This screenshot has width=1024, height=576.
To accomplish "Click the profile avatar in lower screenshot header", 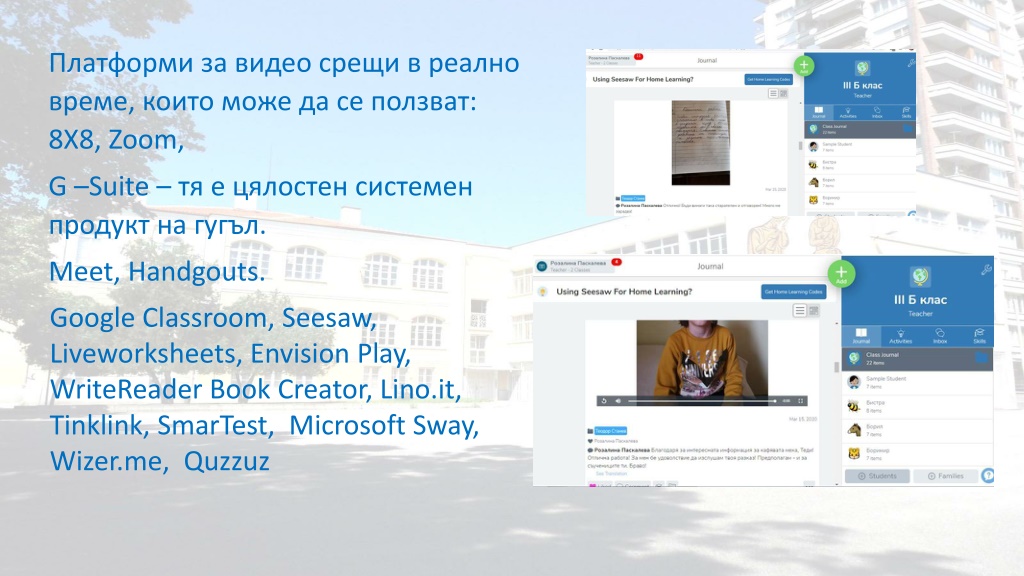I will (542, 266).
